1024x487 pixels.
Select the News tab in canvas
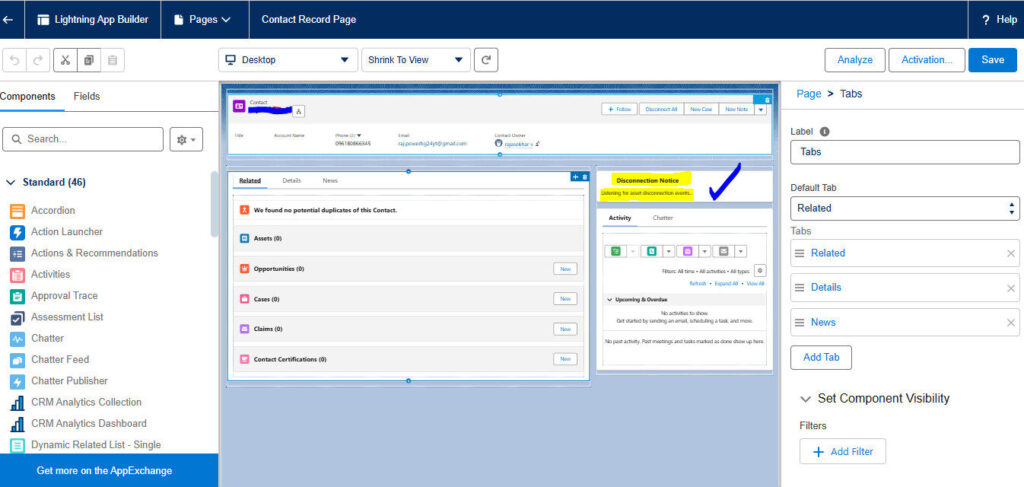click(330, 180)
